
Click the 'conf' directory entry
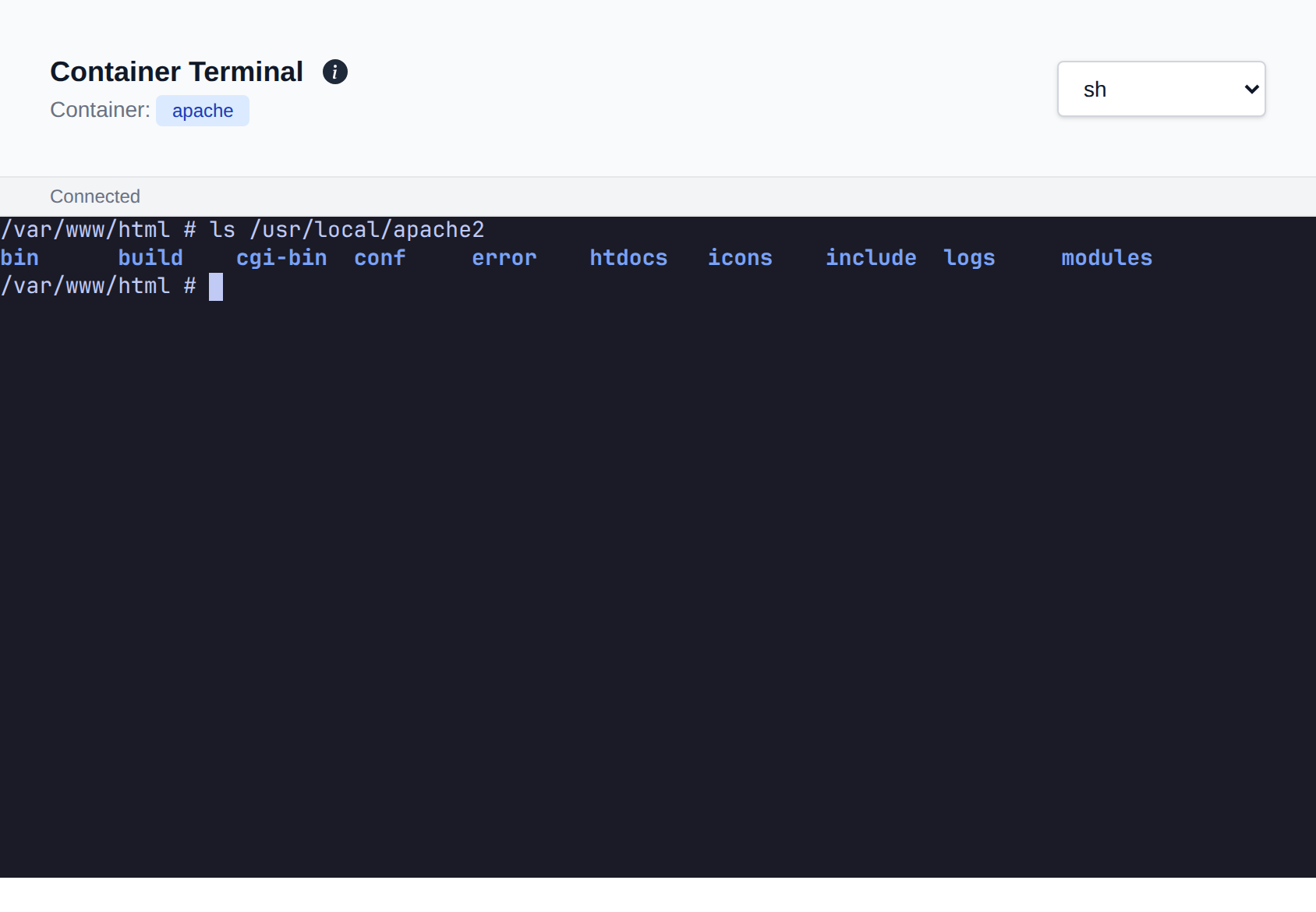tap(380, 258)
